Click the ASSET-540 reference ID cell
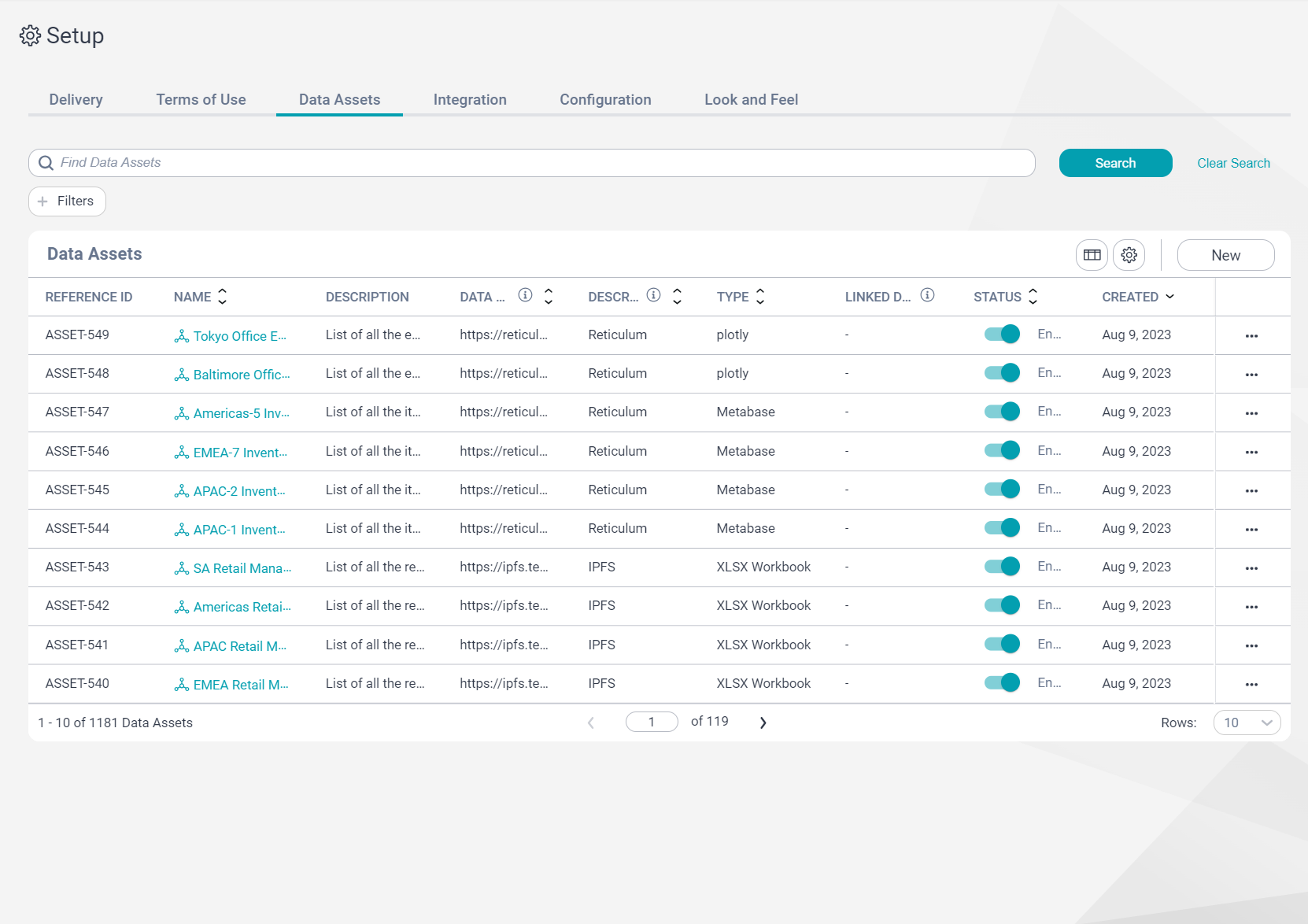The height and width of the screenshot is (924, 1308). click(77, 683)
